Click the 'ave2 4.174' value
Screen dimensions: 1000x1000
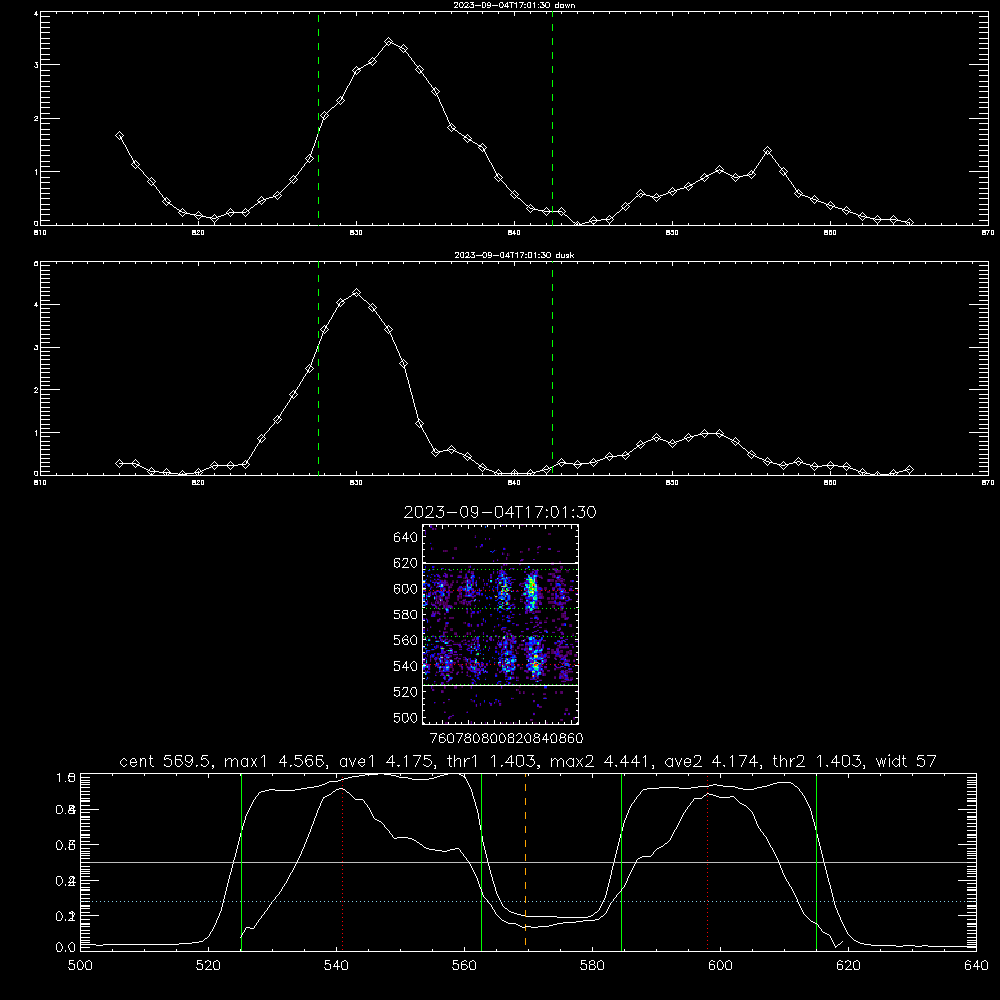click(x=713, y=761)
